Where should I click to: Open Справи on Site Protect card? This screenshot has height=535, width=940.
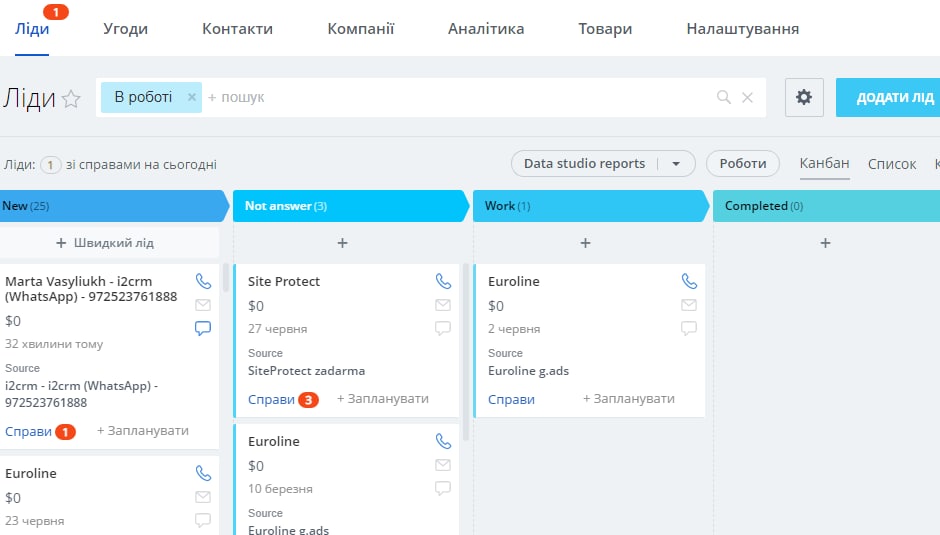(271, 399)
